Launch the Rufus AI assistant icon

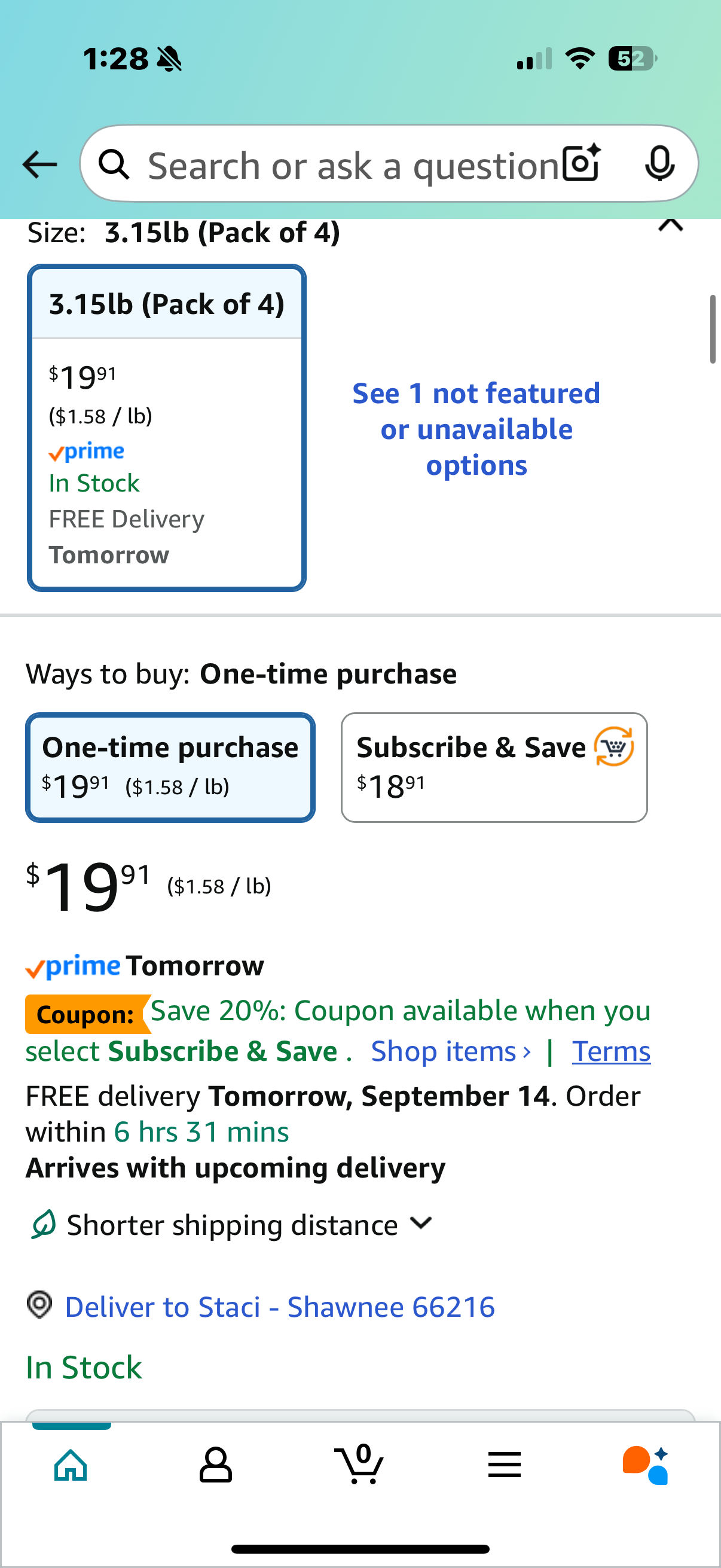(646, 1465)
